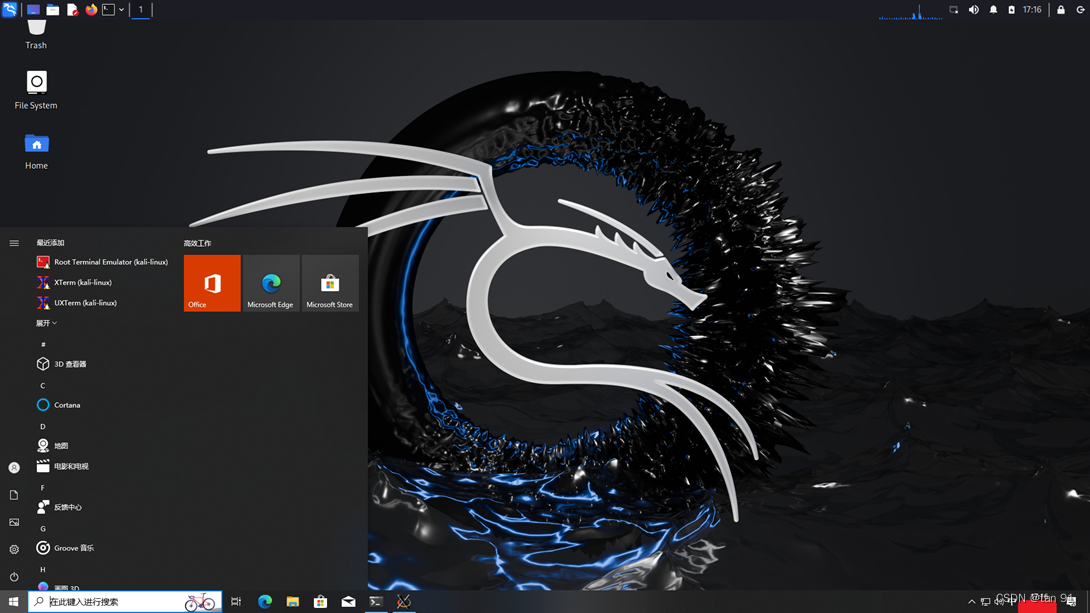Viewport: 1090px width, 613px height.
Task: Click the show desktop icon in Kali panel
Action: [33, 10]
